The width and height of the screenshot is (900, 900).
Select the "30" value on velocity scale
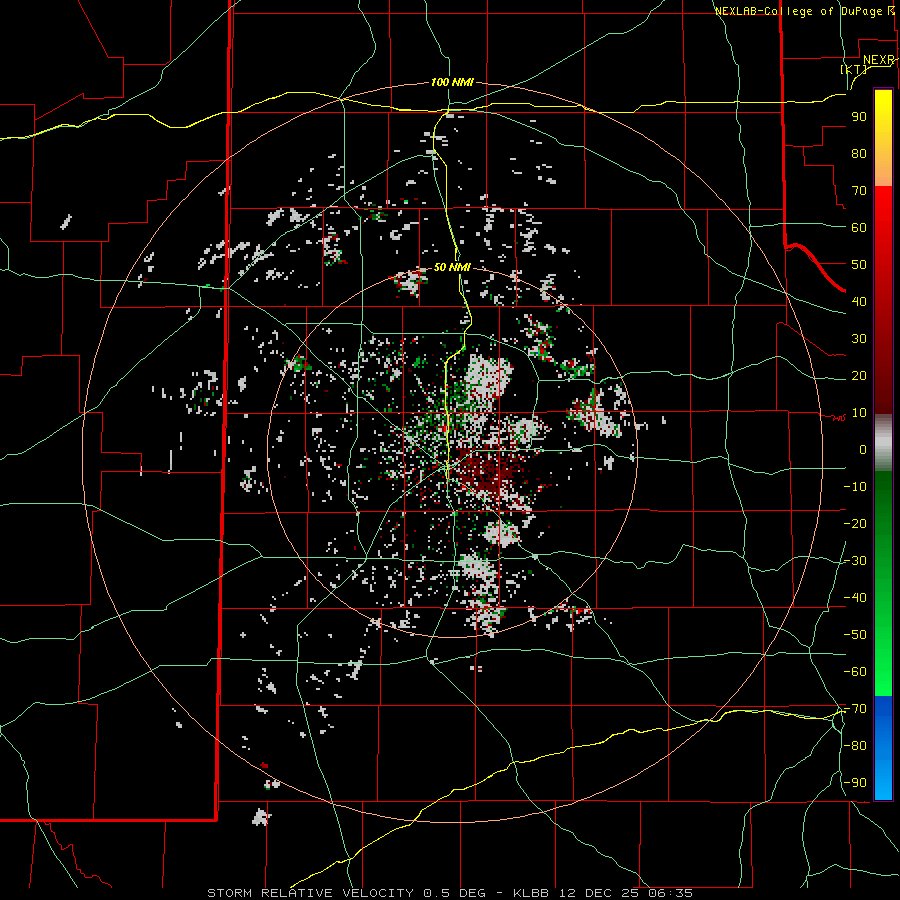pos(859,339)
